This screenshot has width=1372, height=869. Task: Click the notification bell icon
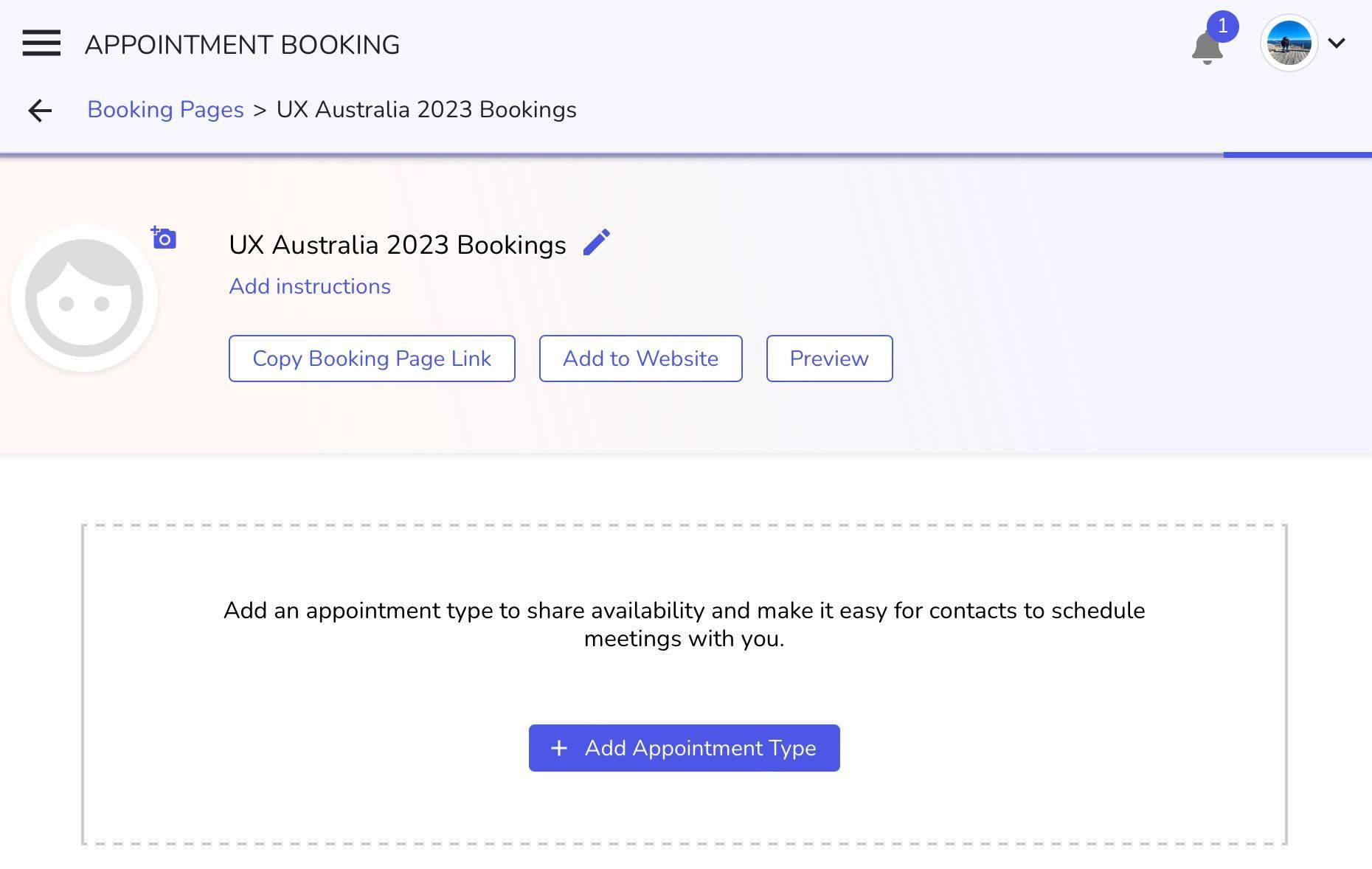coord(1206,49)
